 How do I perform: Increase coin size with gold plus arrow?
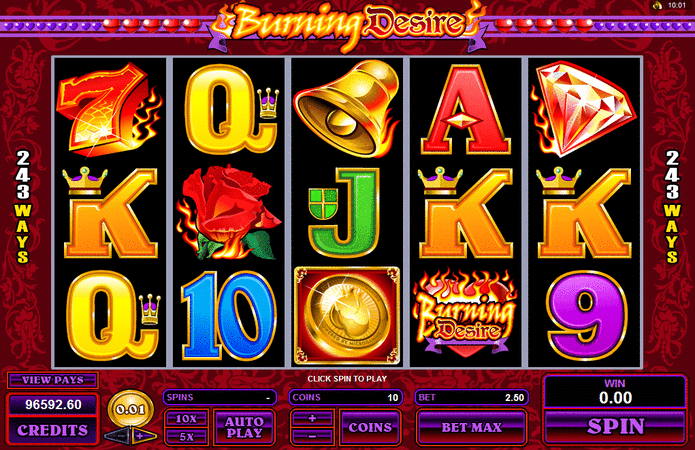[143, 436]
